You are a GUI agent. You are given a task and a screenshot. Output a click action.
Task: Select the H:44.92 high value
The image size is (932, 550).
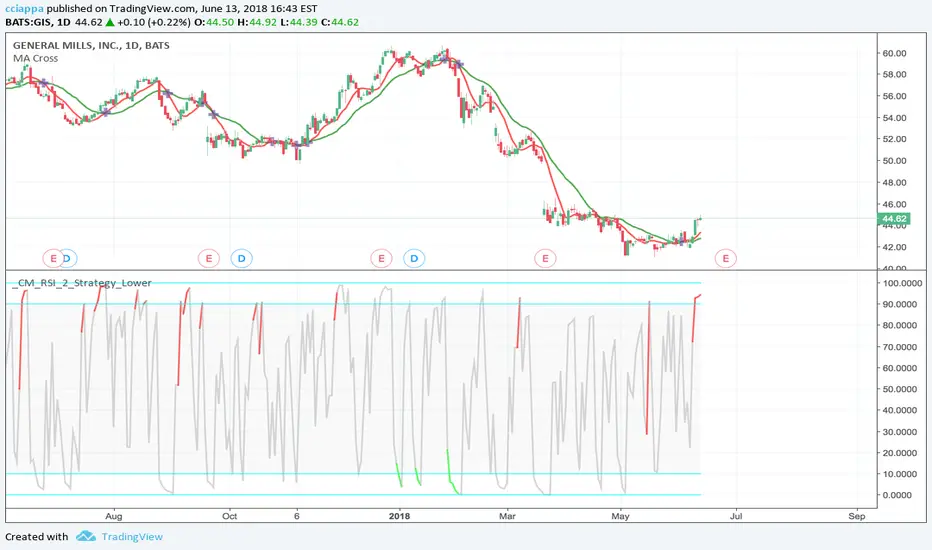257,23
